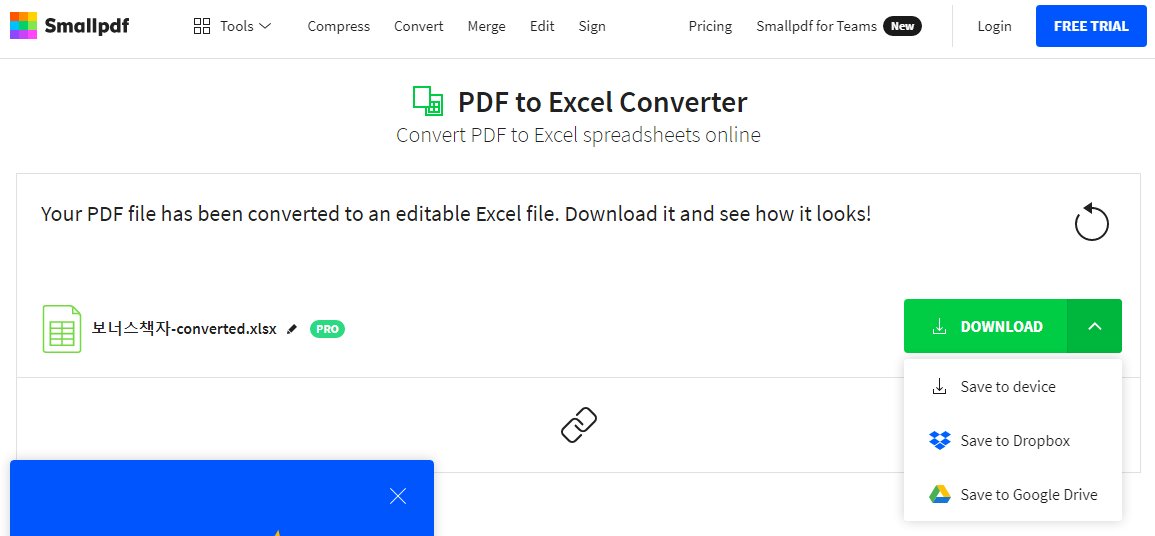Collapse the download options chevron

1095,326
